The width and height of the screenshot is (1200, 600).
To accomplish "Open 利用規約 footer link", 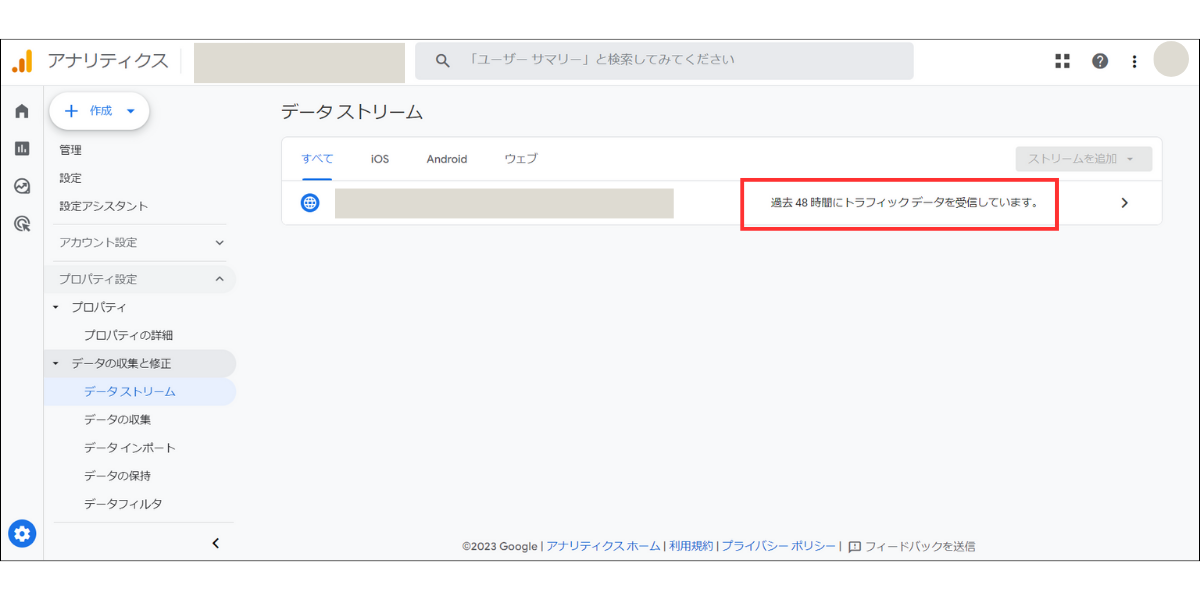I will (691, 546).
